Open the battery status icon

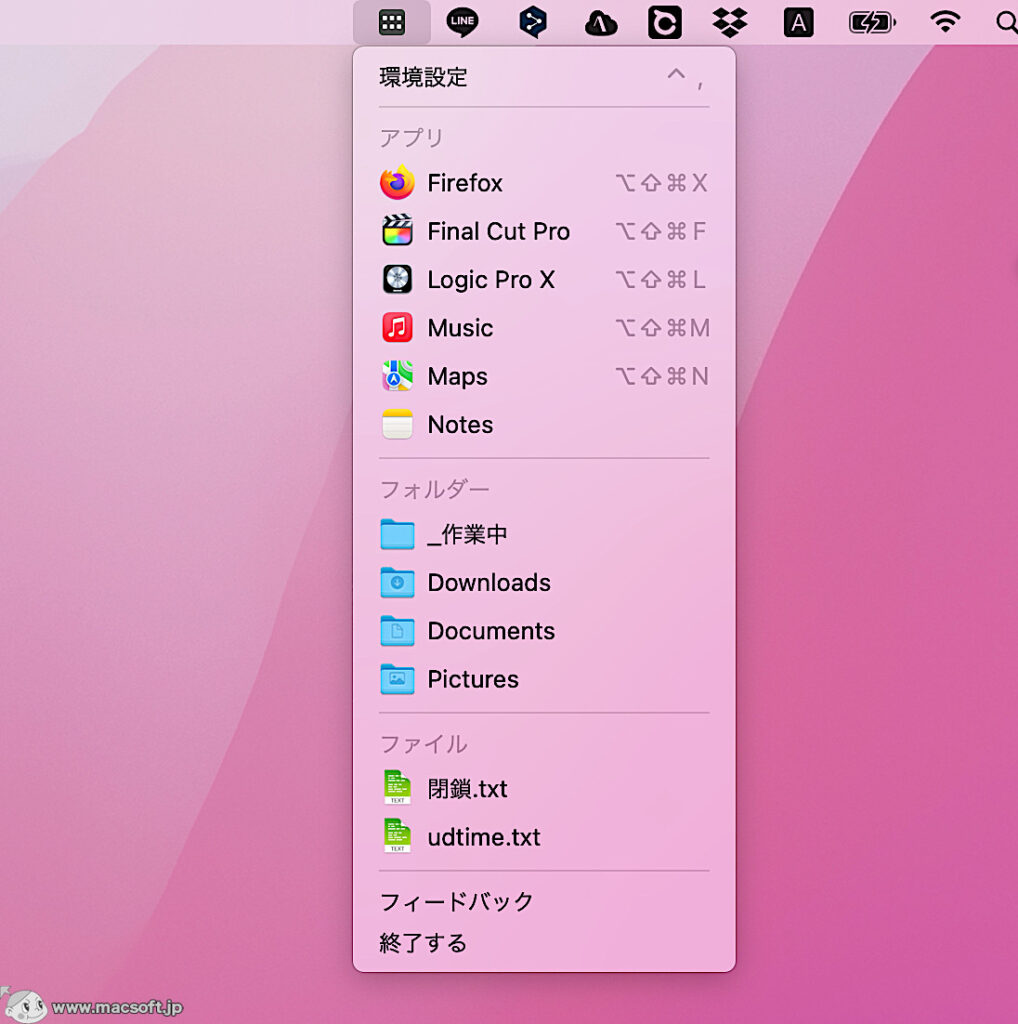point(872,23)
